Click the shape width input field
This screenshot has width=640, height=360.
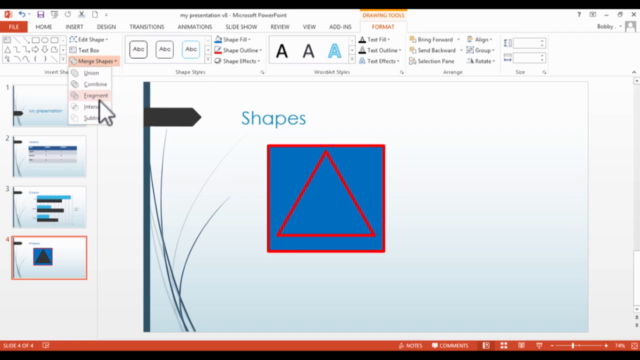tap(529, 58)
